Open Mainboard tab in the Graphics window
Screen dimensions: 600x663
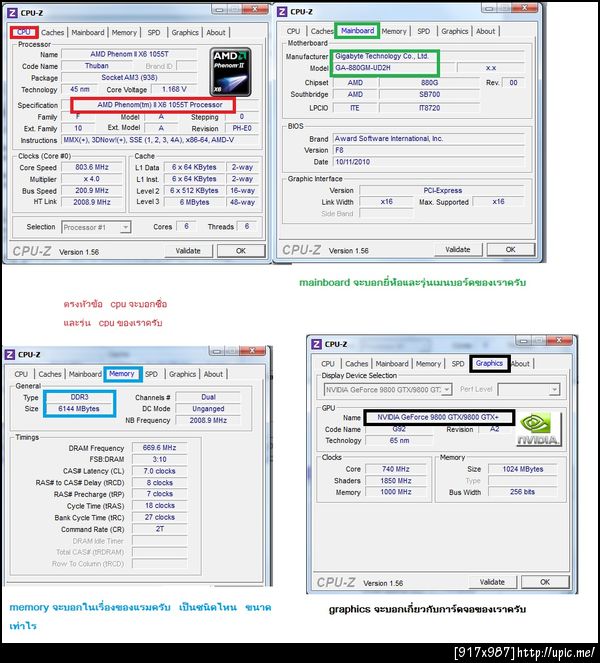click(x=392, y=364)
